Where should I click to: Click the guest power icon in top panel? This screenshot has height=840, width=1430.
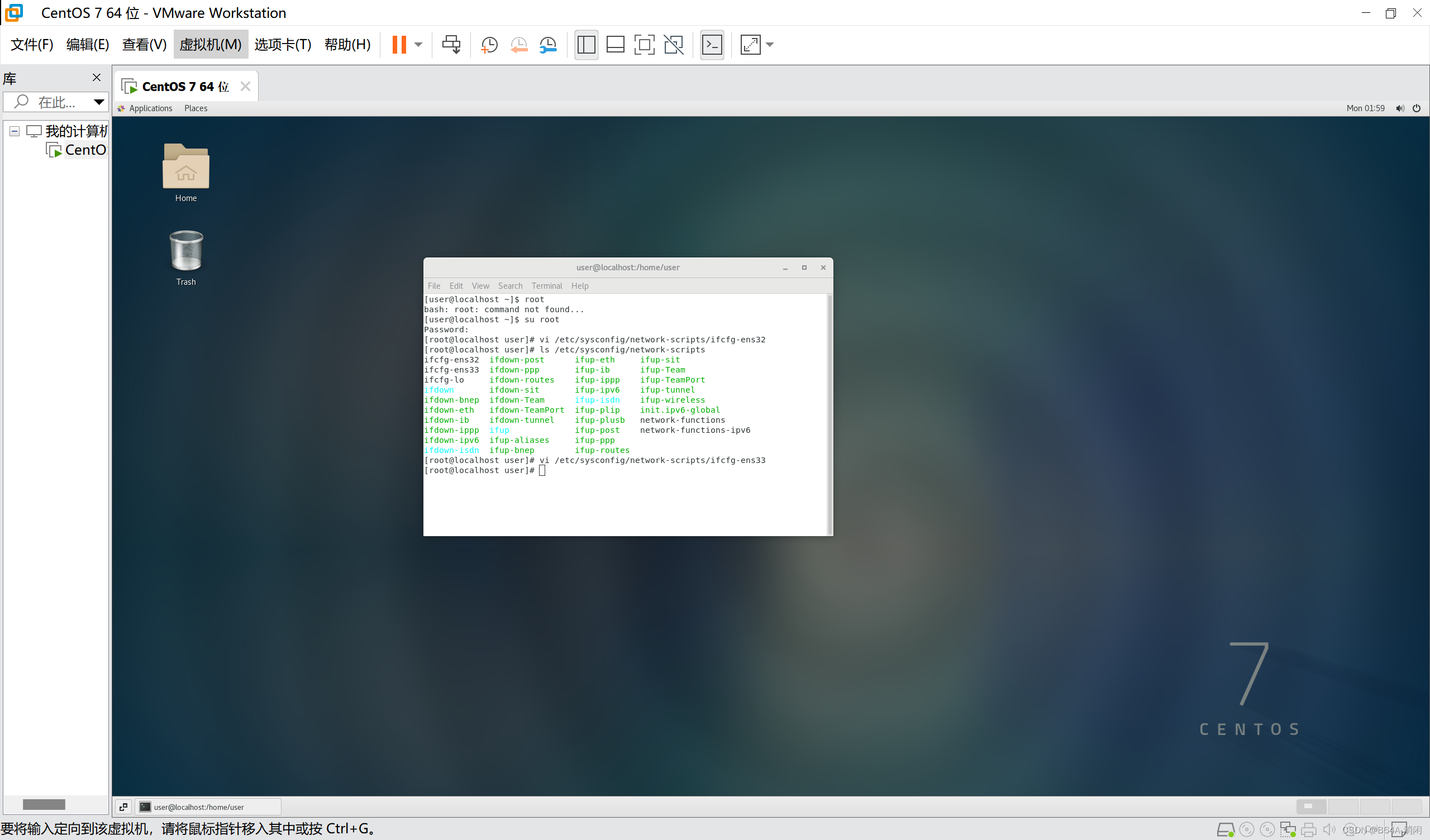1417,108
